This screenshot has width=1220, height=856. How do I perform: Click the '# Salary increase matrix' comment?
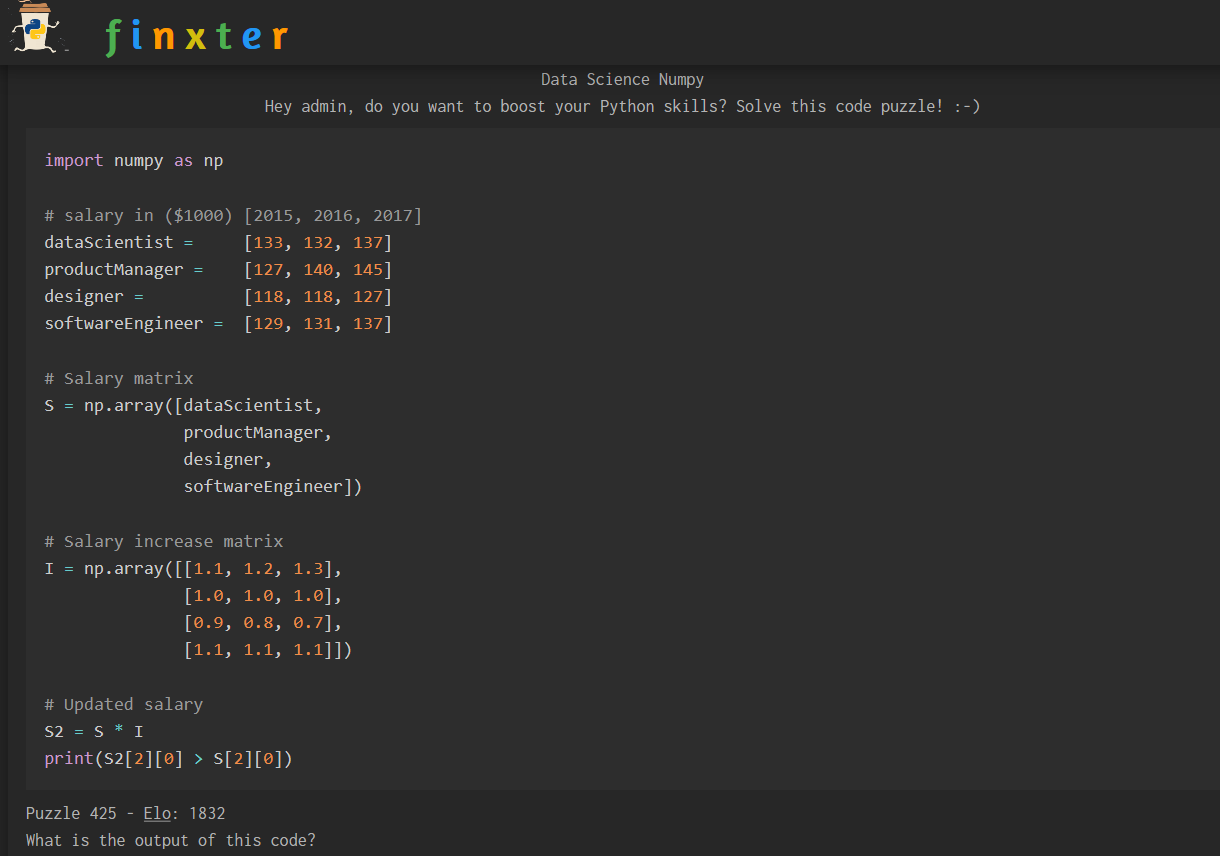point(164,541)
